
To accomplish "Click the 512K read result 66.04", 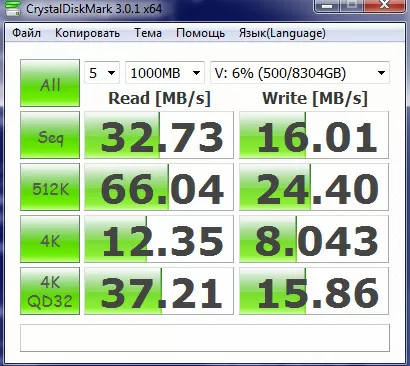I will pyautogui.click(x=159, y=187).
